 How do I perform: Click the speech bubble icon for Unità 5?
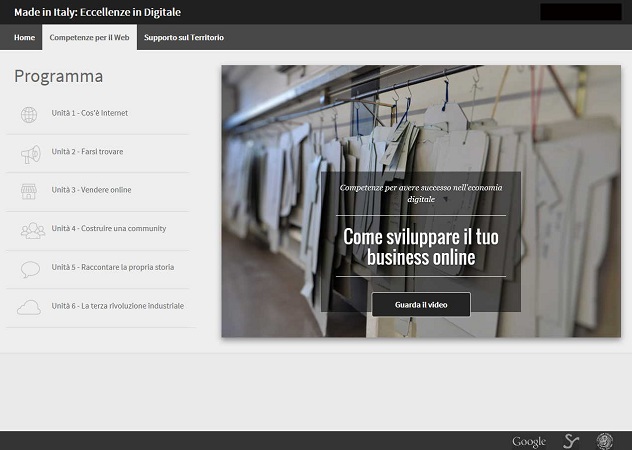point(30,269)
